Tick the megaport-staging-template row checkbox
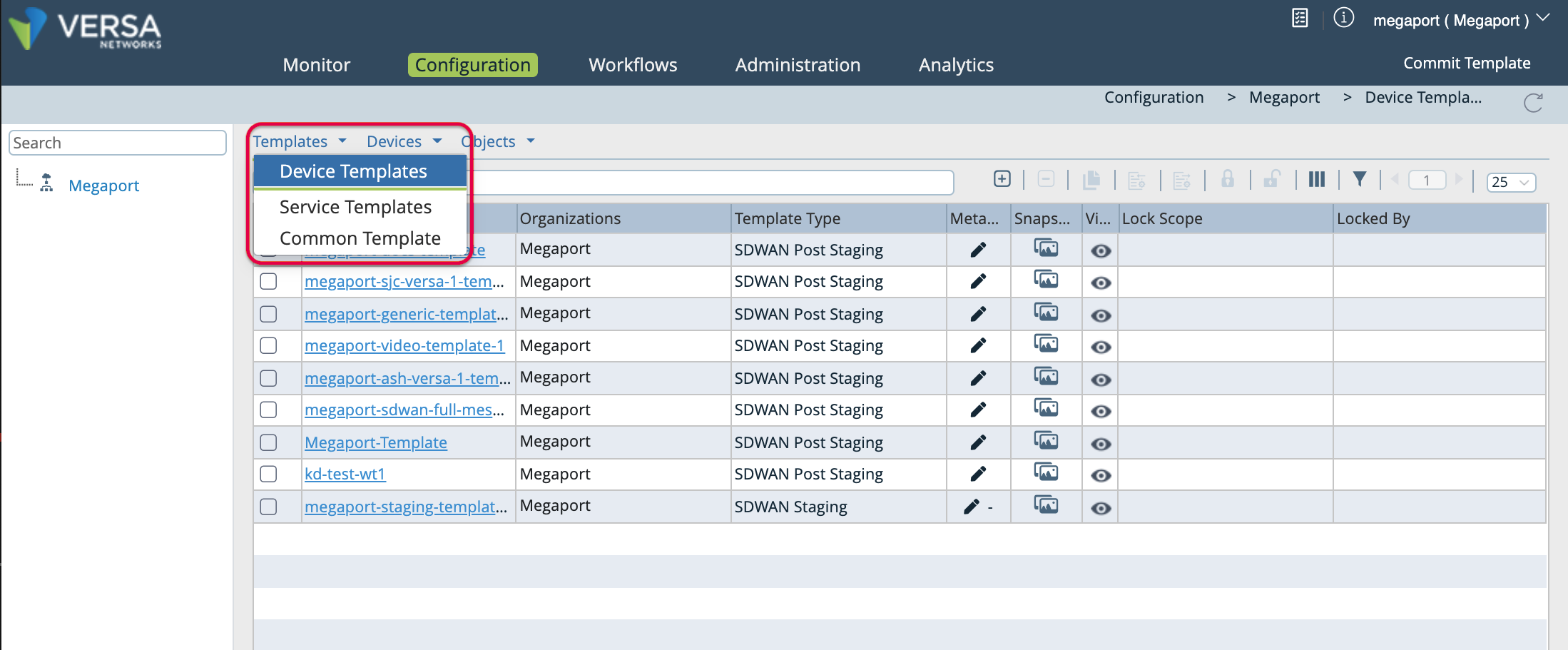 pos(268,507)
